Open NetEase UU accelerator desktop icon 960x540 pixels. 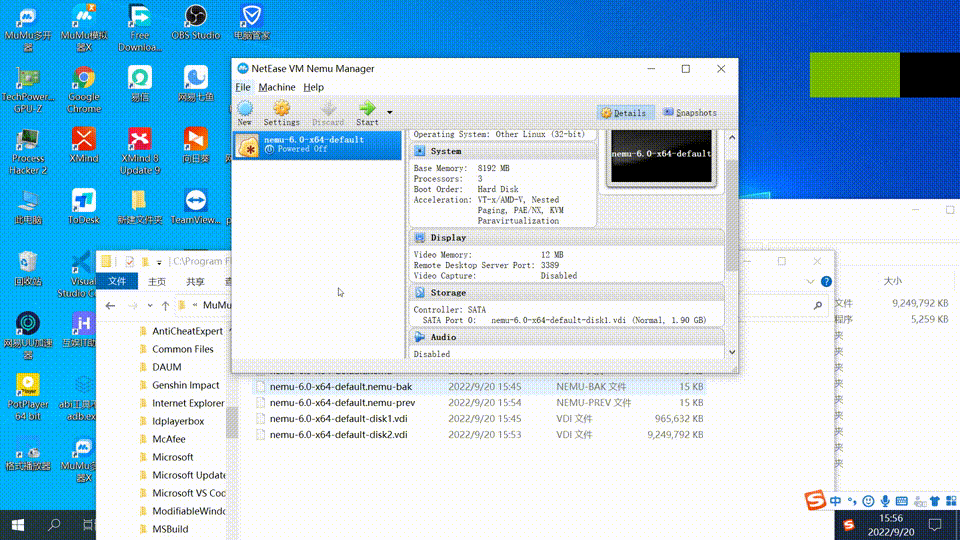tap(28, 336)
